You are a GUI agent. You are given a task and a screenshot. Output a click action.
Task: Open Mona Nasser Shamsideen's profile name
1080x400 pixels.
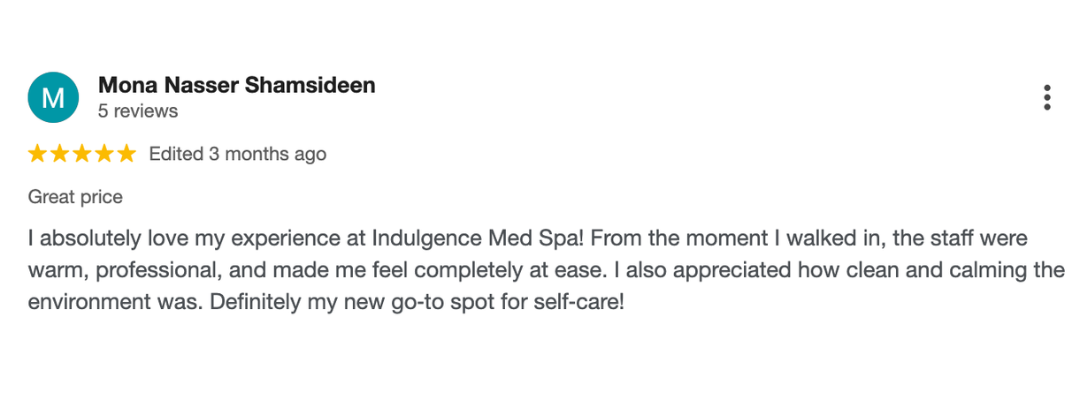point(236,85)
